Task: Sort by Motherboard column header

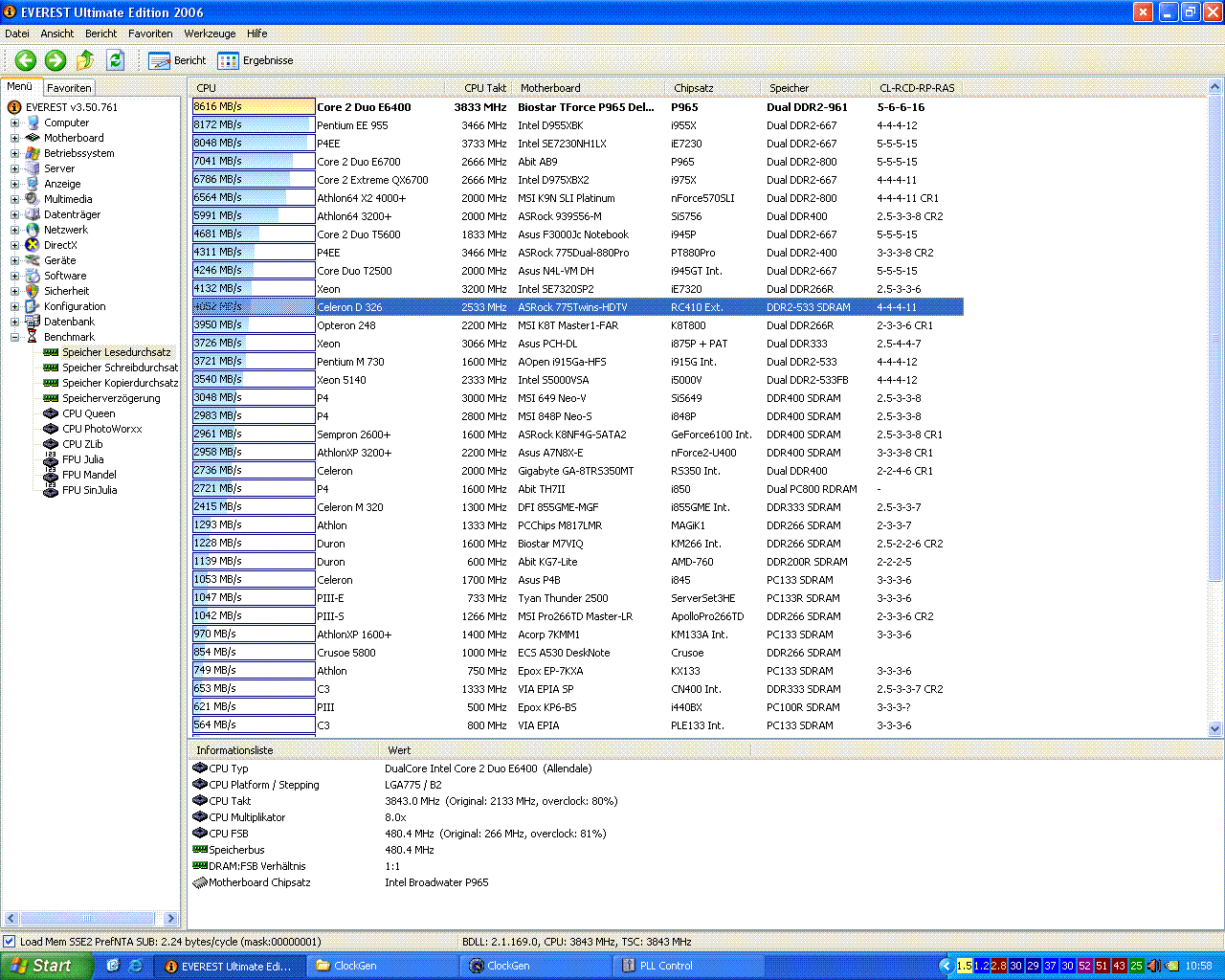Action: click(589, 88)
